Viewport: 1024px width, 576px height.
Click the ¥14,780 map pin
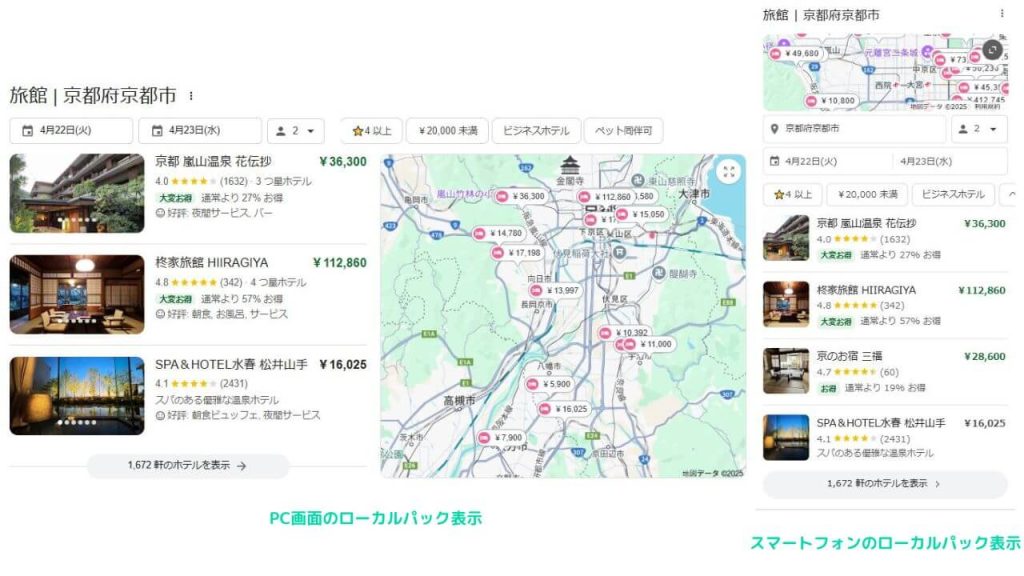coord(498,233)
